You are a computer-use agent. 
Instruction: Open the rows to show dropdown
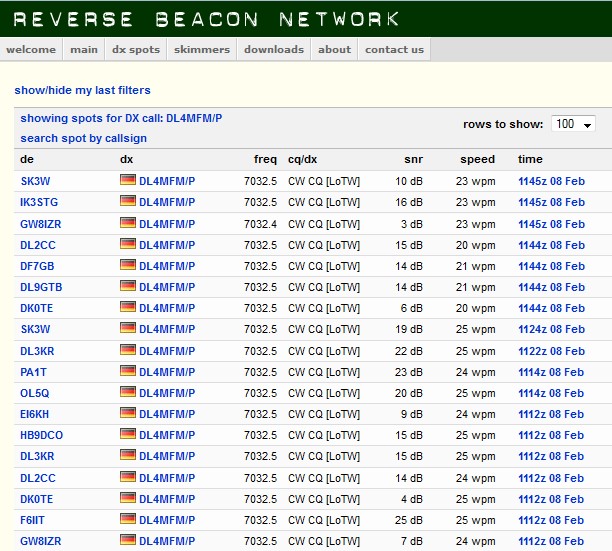click(573, 124)
